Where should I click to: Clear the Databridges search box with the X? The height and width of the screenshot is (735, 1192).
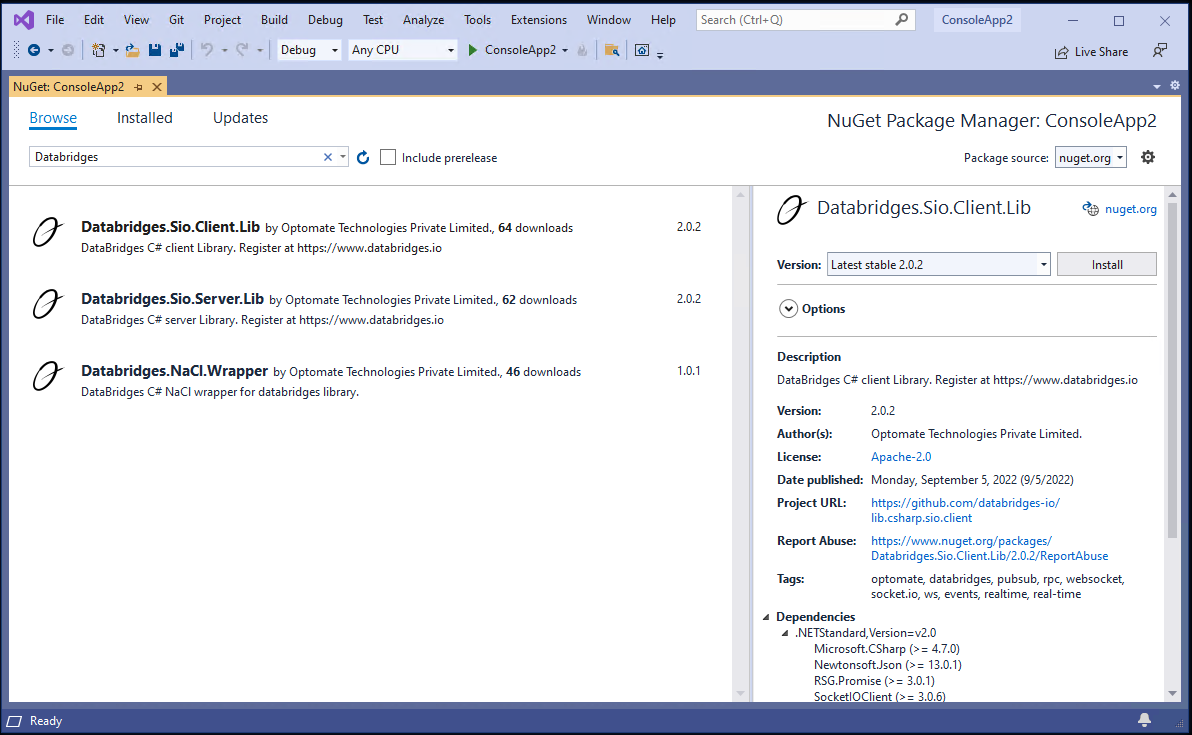pos(327,157)
